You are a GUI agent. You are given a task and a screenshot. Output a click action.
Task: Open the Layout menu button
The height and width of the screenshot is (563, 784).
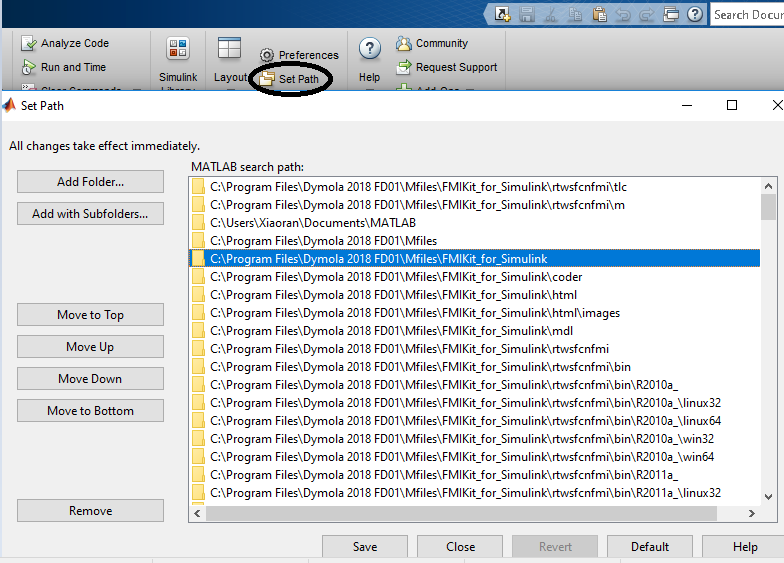click(x=230, y=61)
